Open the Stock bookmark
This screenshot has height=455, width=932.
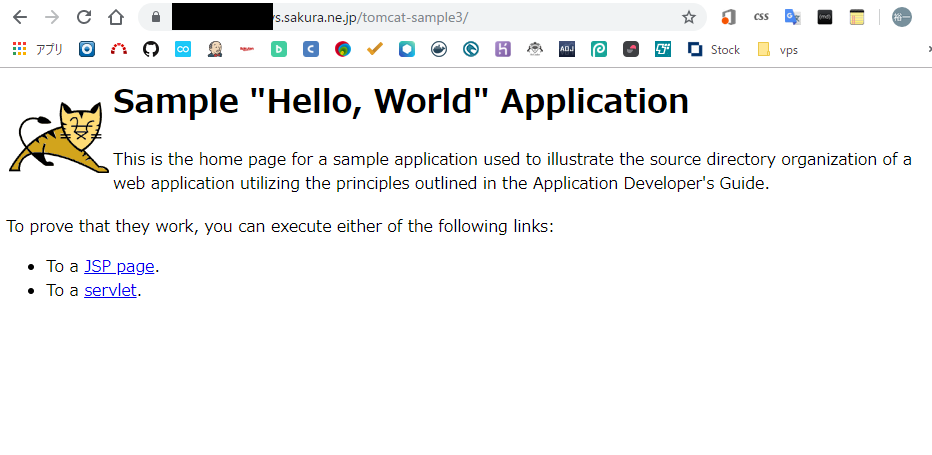[x=714, y=49]
